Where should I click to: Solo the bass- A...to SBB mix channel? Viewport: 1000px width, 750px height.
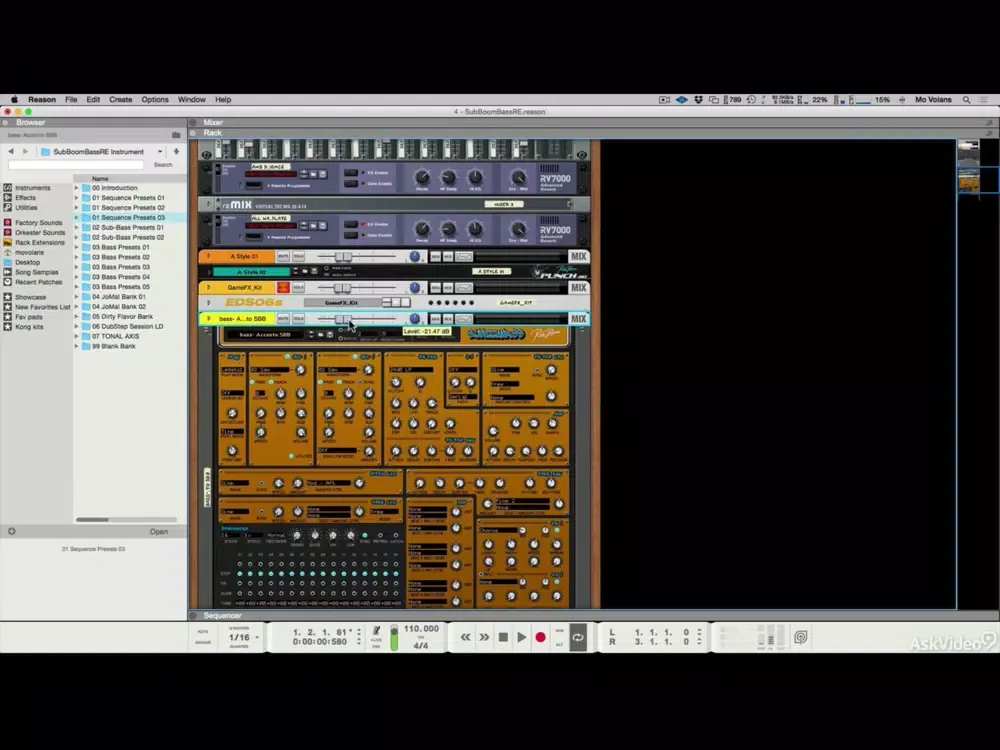coord(298,319)
